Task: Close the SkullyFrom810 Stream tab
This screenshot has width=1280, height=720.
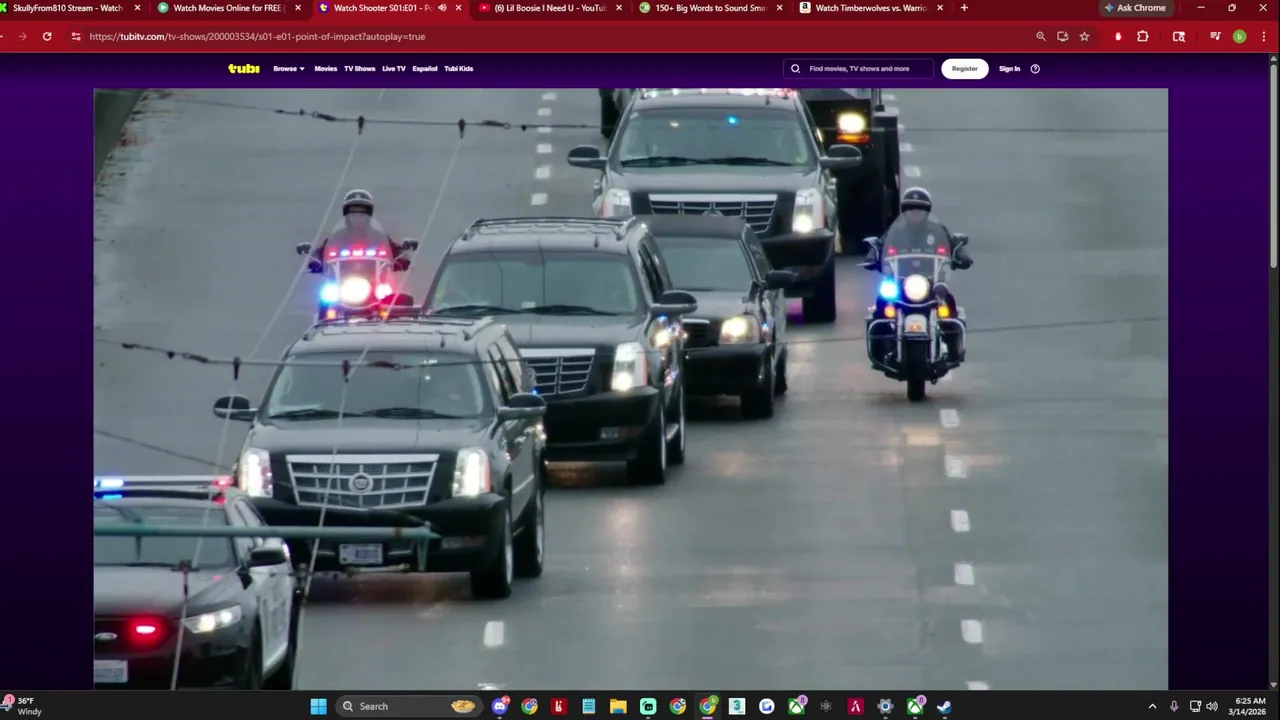Action: click(137, 8)
